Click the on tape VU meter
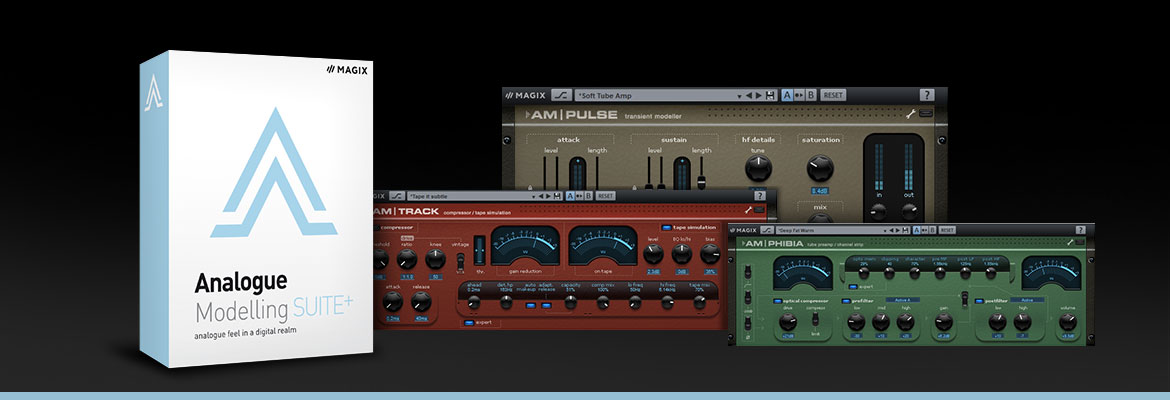Viewport: 1170px width, 400px height. (x=603, y=246)
